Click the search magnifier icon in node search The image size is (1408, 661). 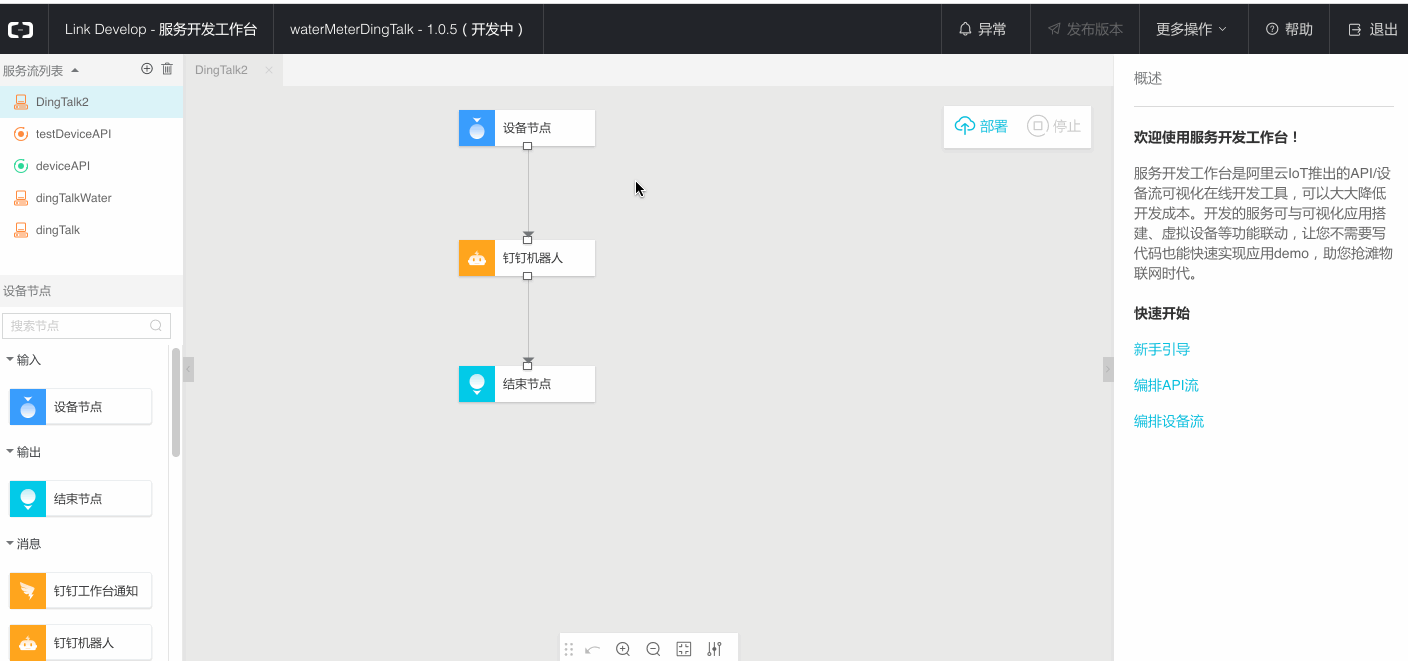156,326
